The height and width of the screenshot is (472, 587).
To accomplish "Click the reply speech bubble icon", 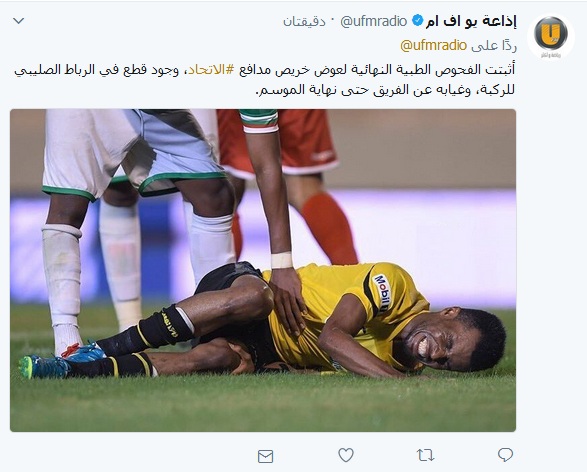I will [505, 455].
